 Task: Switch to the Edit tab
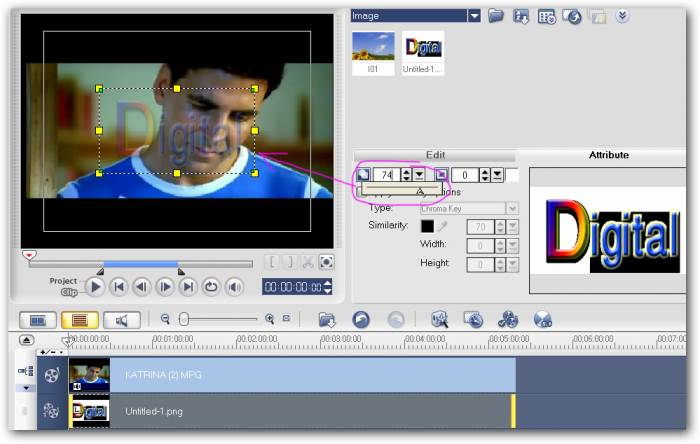click(x=435, y=155)
